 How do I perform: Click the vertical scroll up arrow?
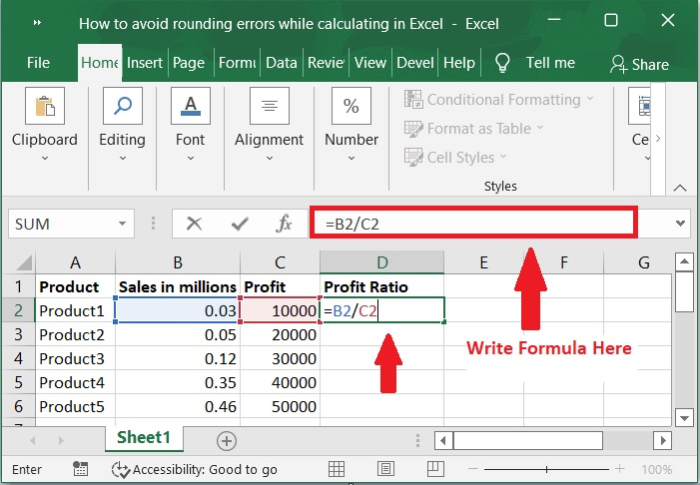tap(684, 262)
